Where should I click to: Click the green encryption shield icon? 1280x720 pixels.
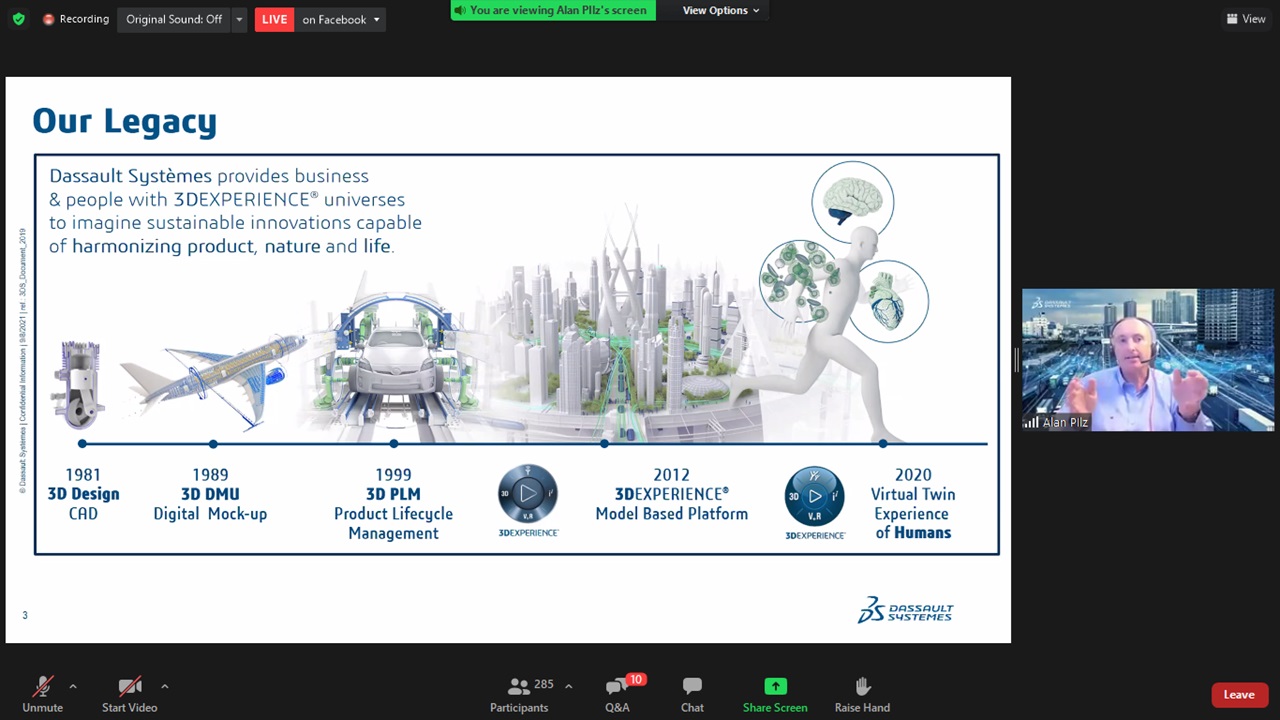18,19
